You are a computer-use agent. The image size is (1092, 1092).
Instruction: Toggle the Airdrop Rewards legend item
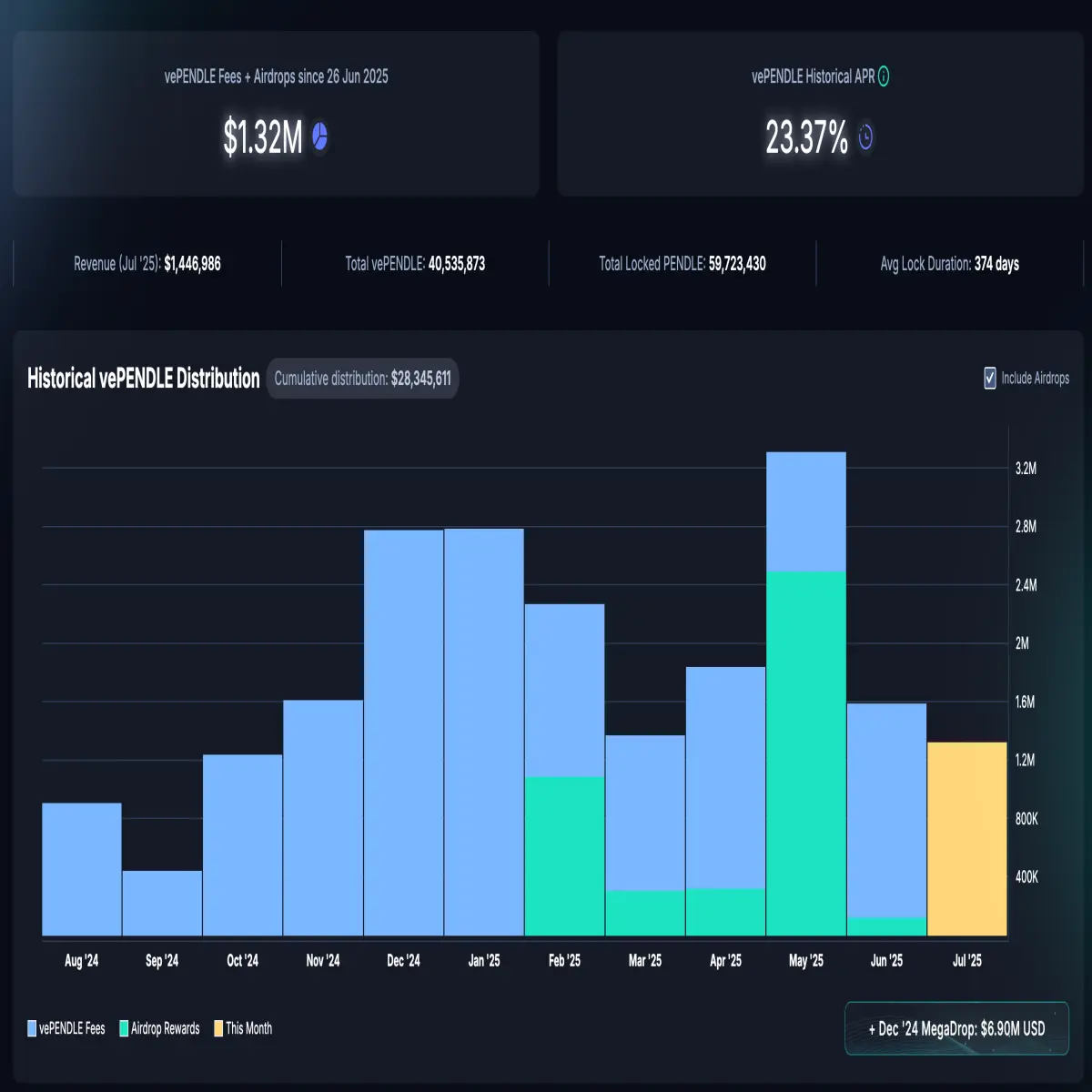click(x=159, y=1028)
